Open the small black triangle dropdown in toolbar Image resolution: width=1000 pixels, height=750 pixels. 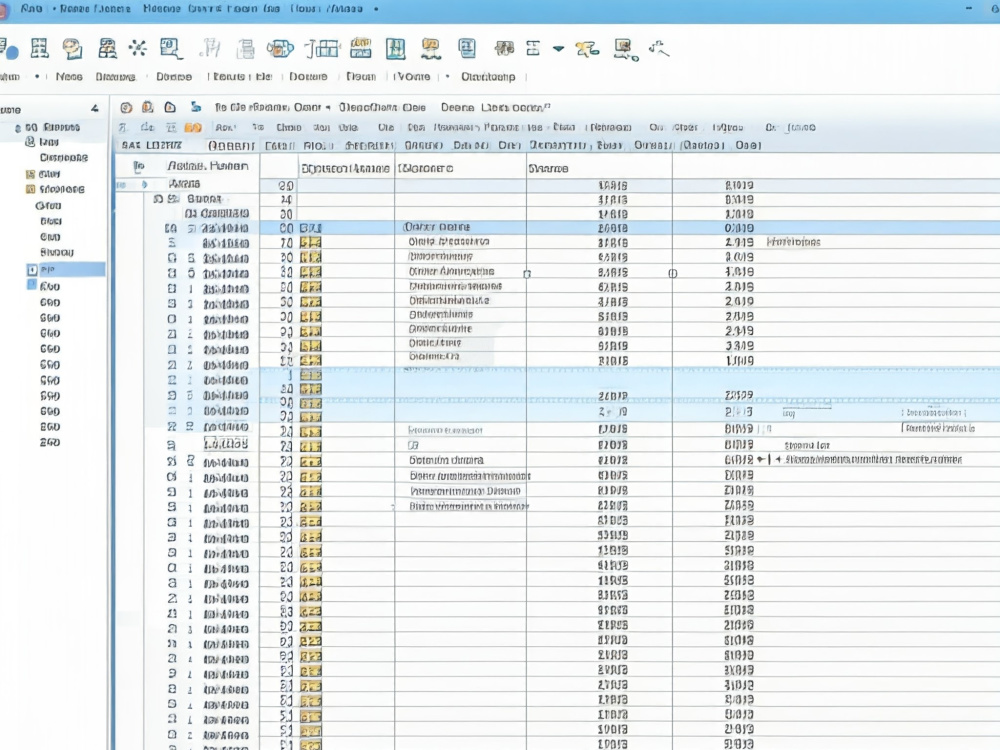click(558, 49)
